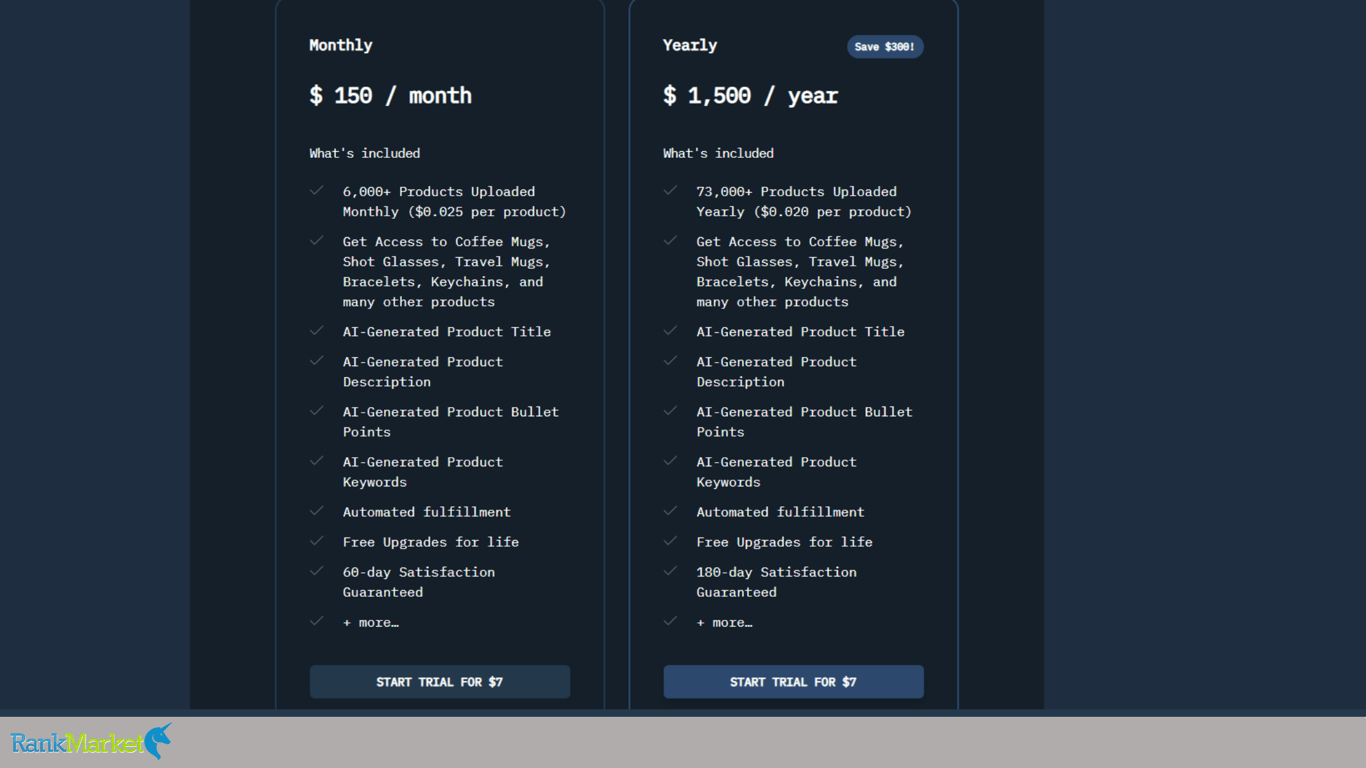
Task: Click the Yearly checkmark for AI-Generated Product Keywords
Action: [671, 460]
